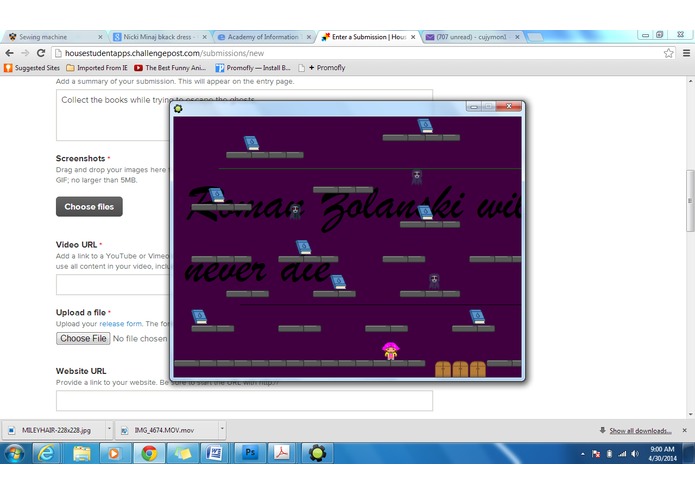Open Sticky Notes from the taskbar
This screenshot has width=695, height=494.
click(183, 453)
